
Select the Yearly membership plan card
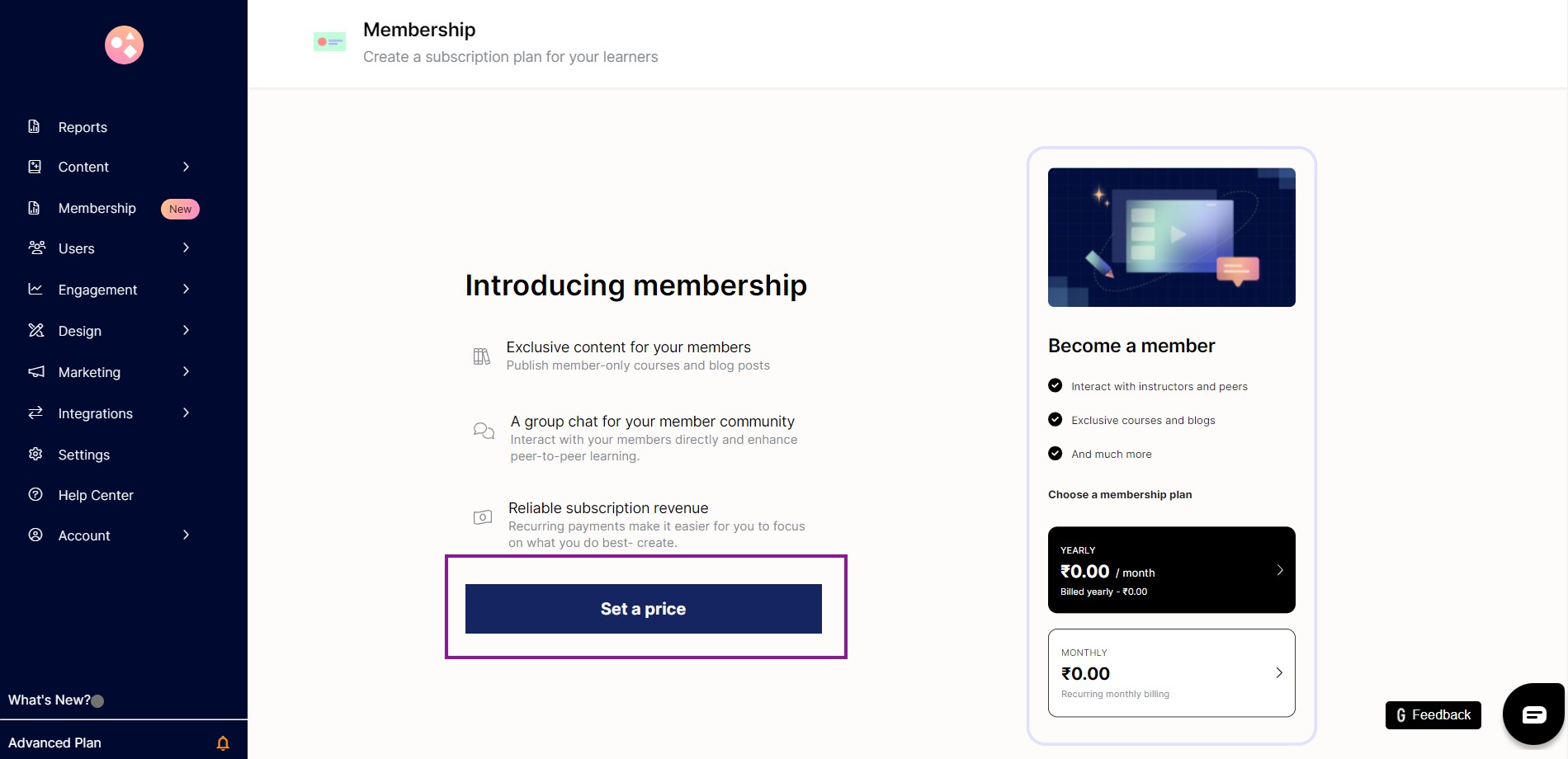tap(1172, 570)
